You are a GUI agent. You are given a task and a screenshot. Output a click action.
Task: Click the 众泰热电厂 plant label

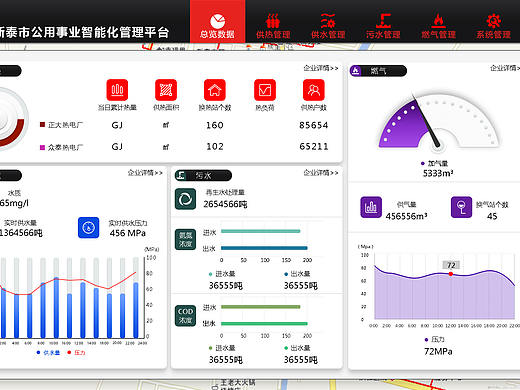point(65,147)
